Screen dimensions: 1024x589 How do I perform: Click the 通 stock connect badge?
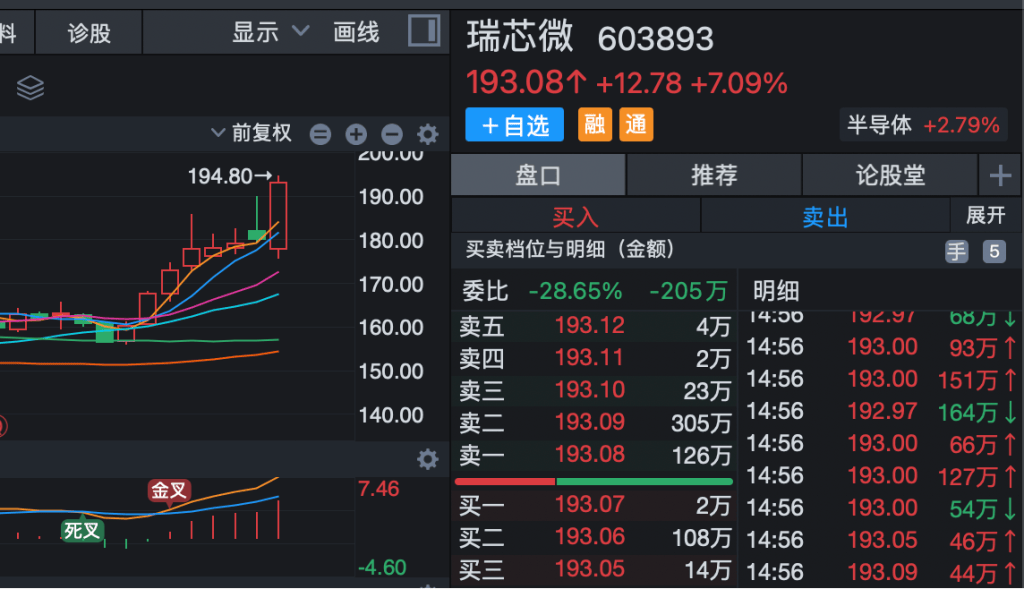point(636,124)
